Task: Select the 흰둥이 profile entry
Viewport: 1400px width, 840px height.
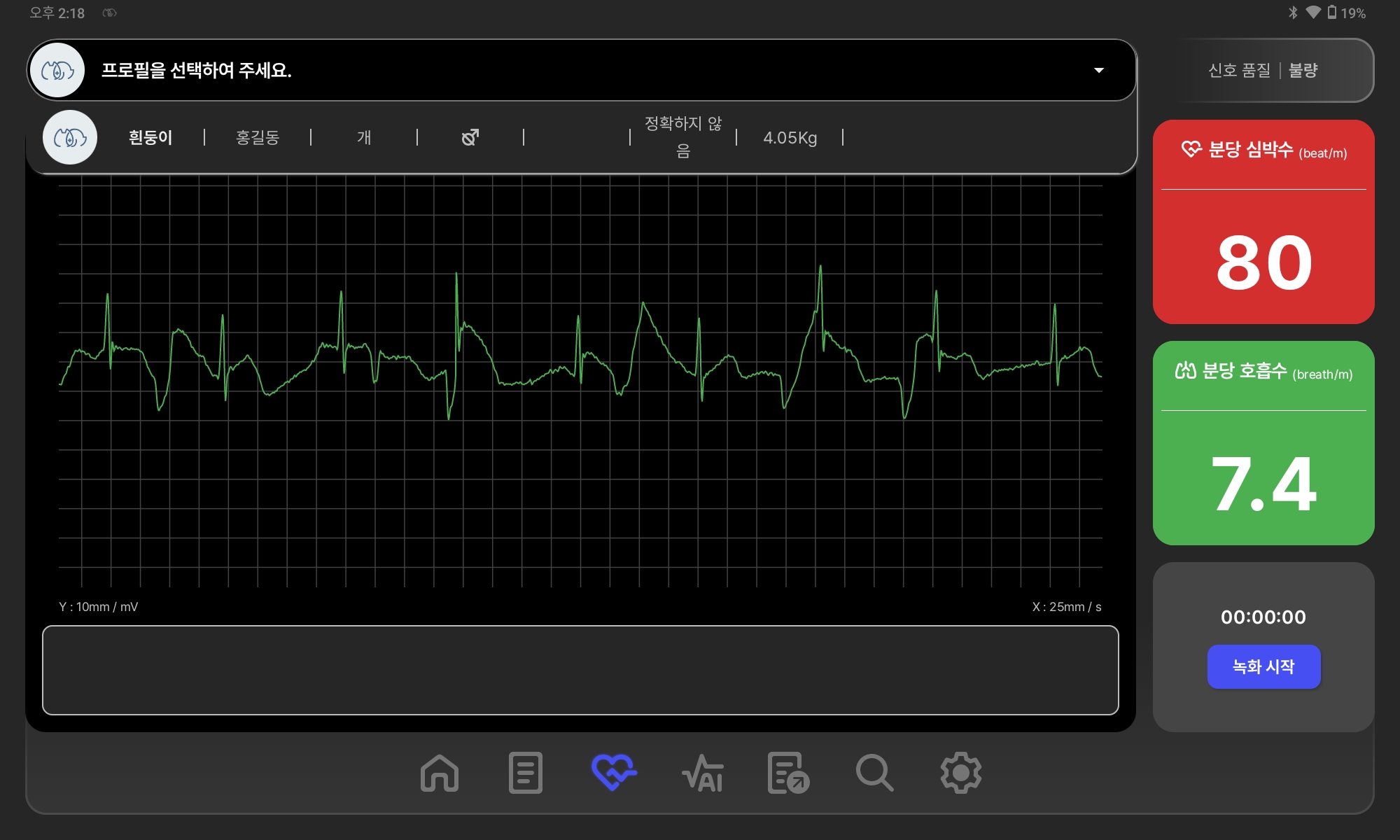Action: click(150, 137)
